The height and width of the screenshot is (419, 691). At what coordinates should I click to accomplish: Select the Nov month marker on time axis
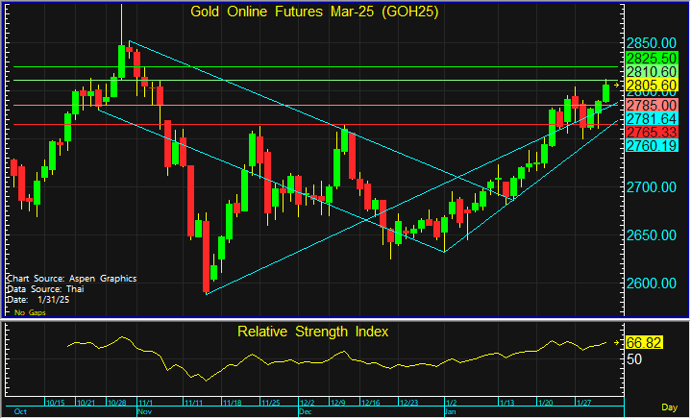[x=143, y=411]
